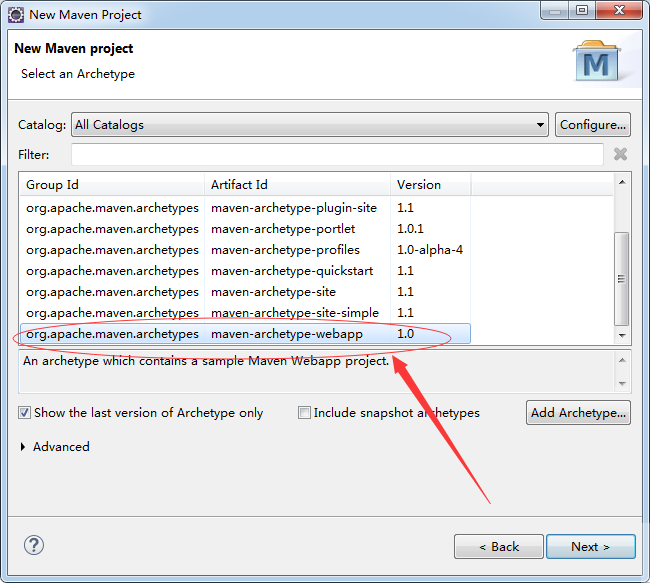Enable Include snapshot archetypes checkbox

(304, 413)
